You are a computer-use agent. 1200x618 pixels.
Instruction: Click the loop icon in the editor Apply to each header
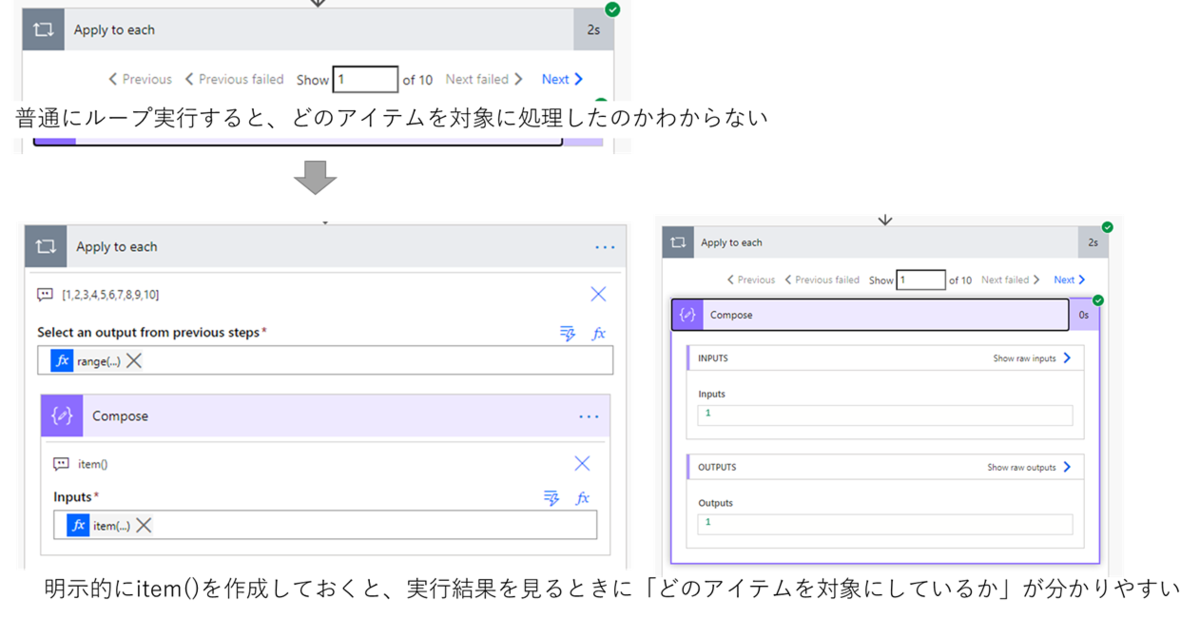tap(46, 247)
